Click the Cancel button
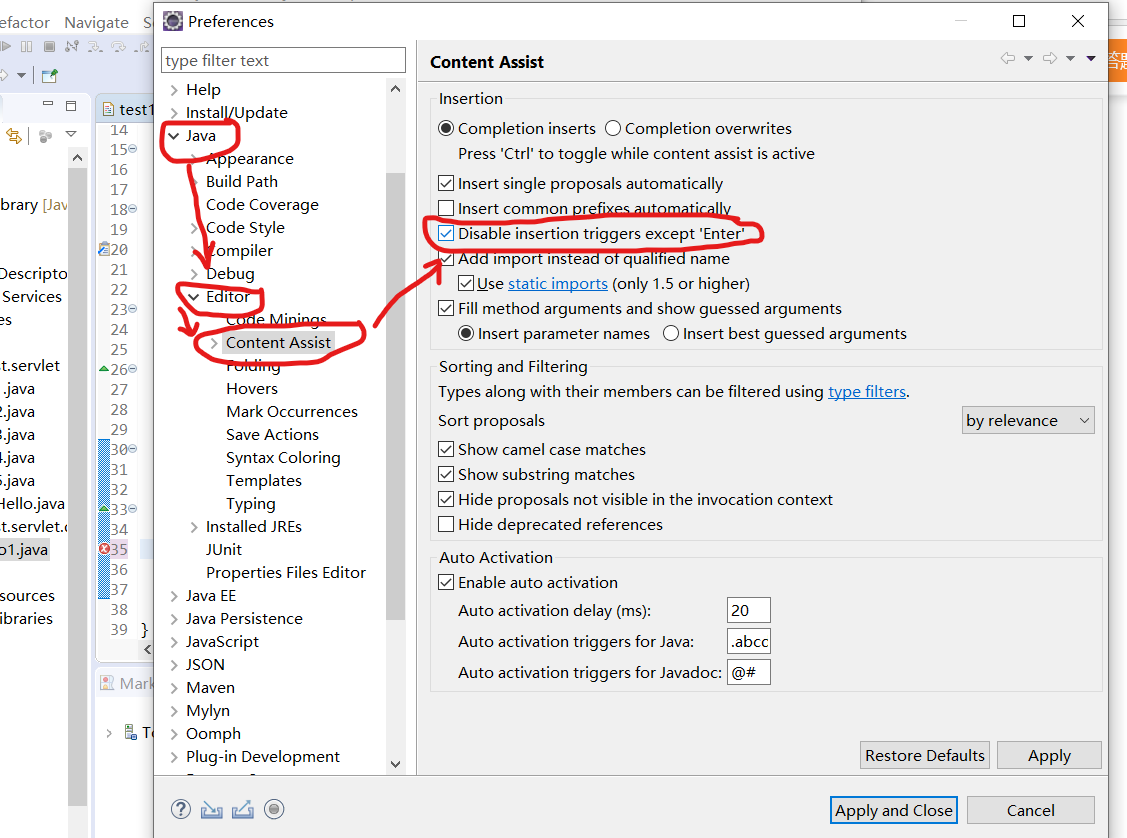 (1031, 810)
